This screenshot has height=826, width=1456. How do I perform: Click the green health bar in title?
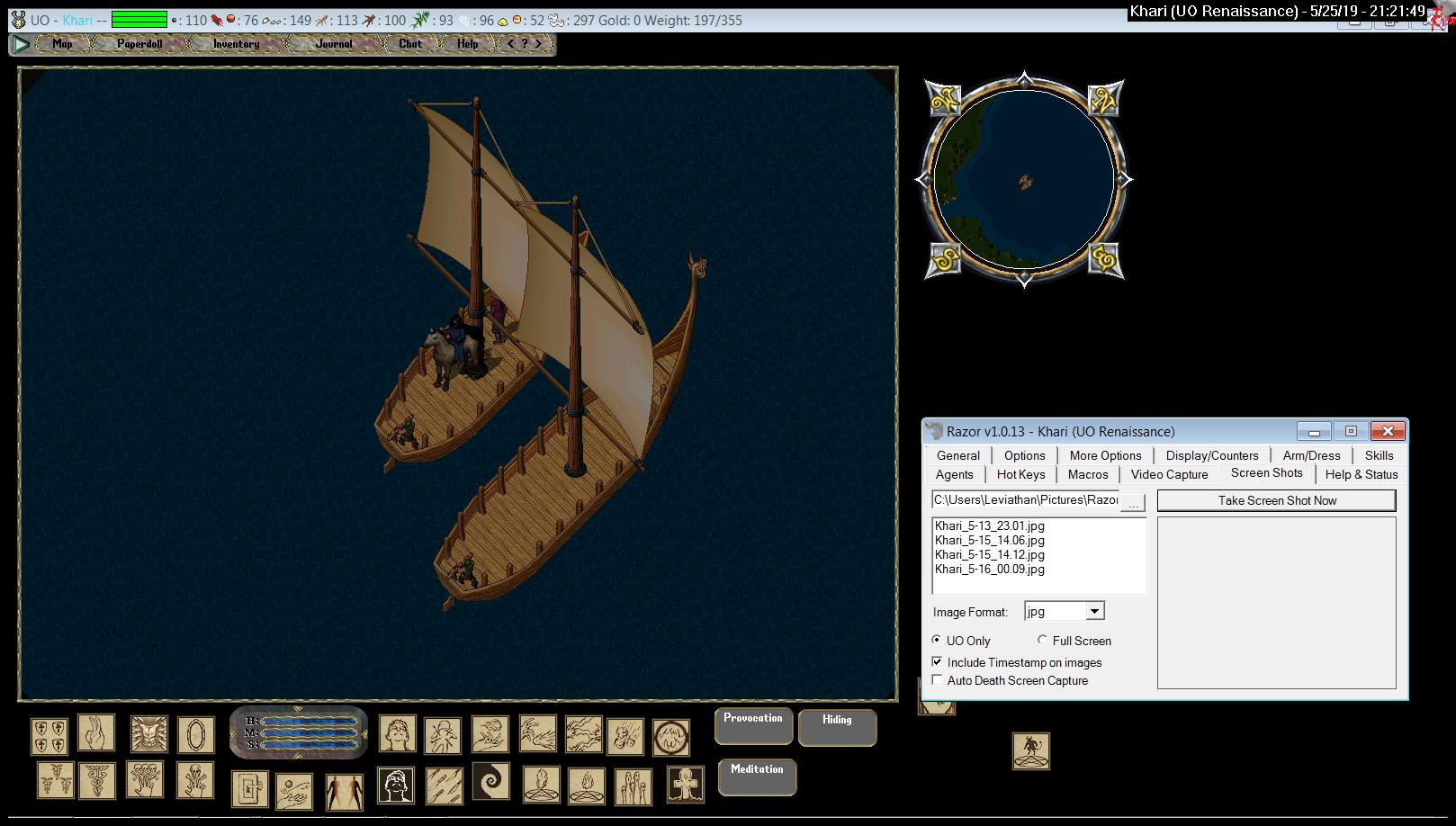point(139,20)
